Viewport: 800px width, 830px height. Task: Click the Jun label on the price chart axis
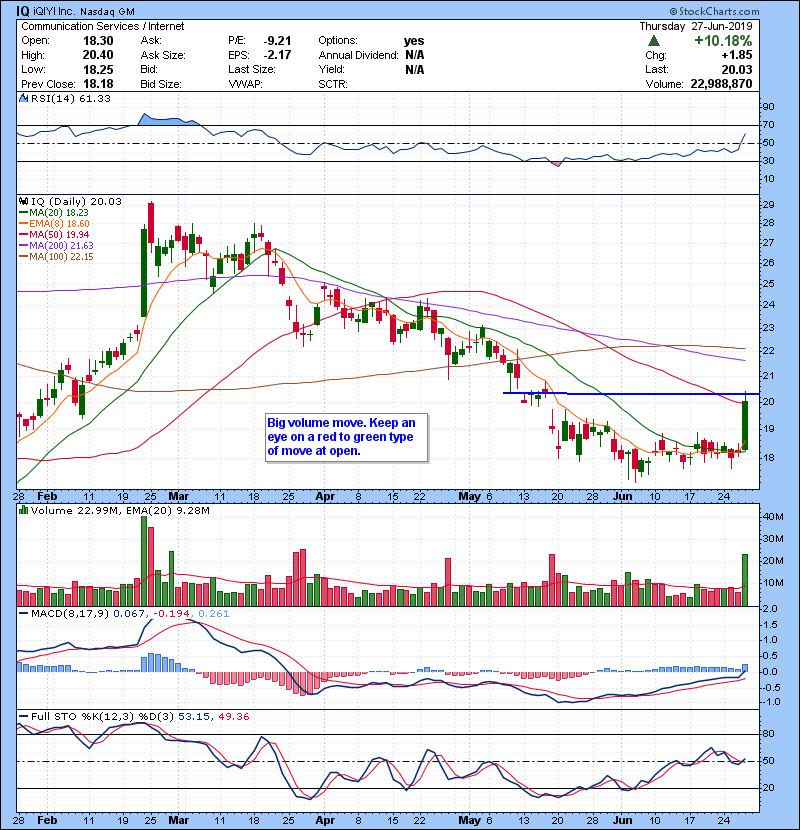(623, 497)
